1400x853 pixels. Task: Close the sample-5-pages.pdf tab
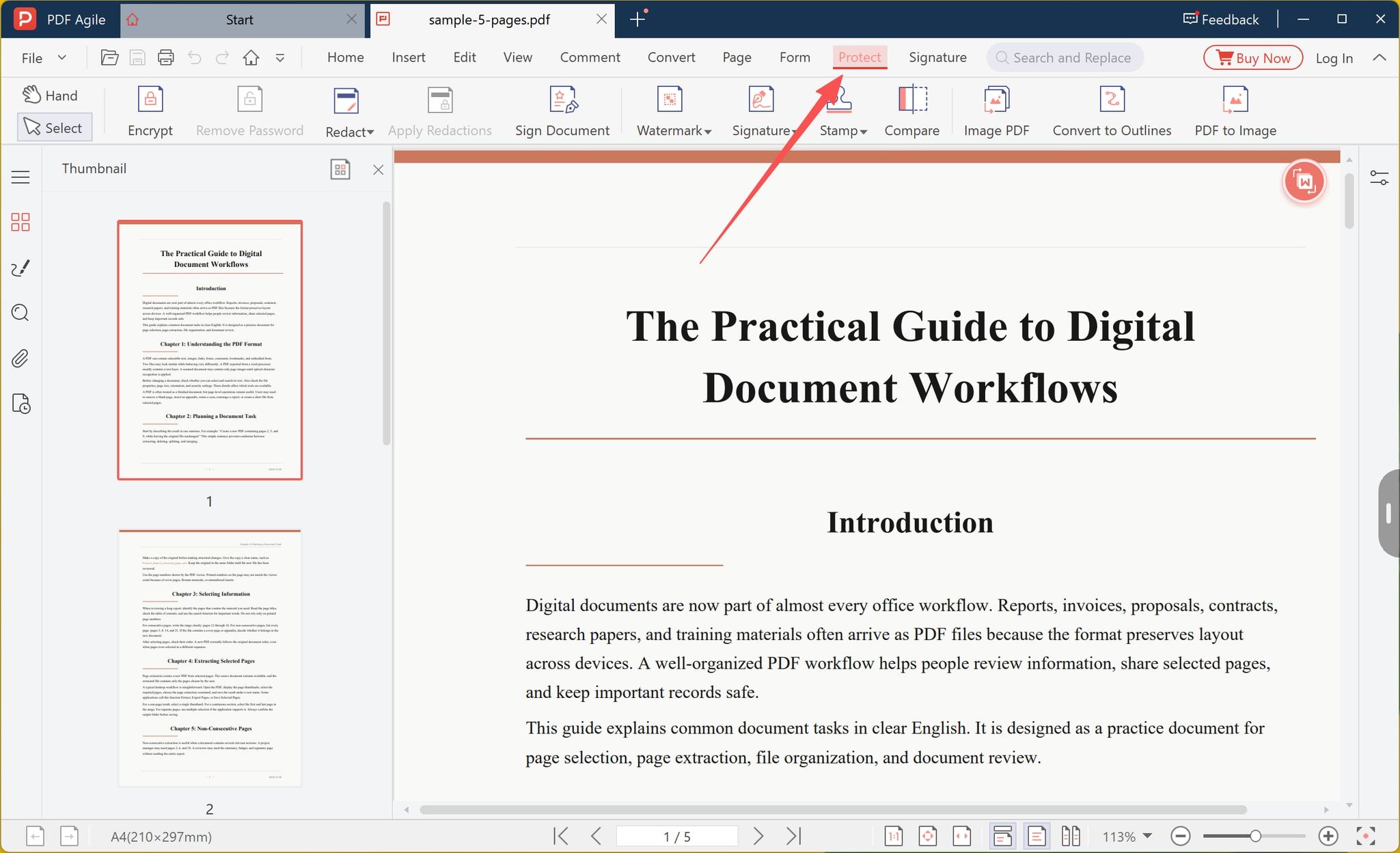pyautogui.click(x=601, y=19)
